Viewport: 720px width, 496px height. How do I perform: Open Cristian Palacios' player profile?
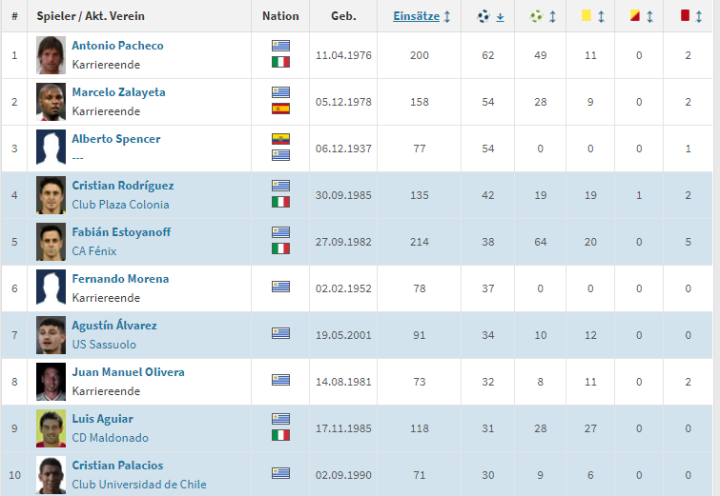[x=117, y=465]
